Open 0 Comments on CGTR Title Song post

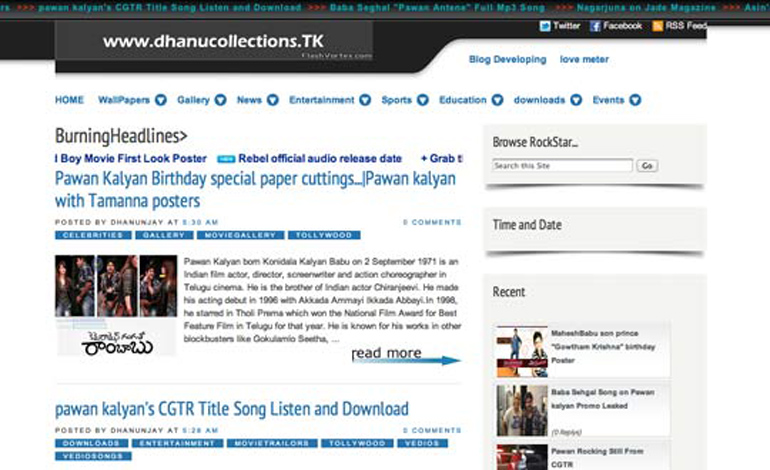click(x=432, y=431)
